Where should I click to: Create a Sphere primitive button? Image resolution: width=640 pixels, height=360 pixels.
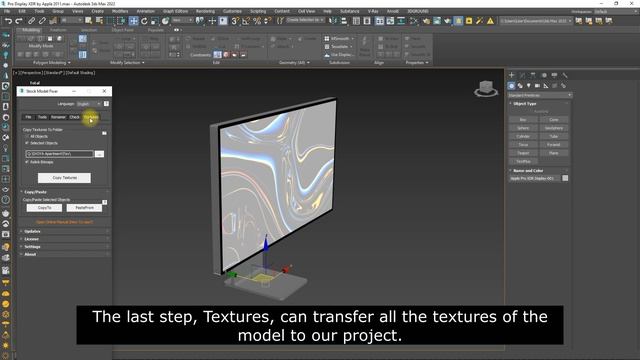(x=523, y=128)
